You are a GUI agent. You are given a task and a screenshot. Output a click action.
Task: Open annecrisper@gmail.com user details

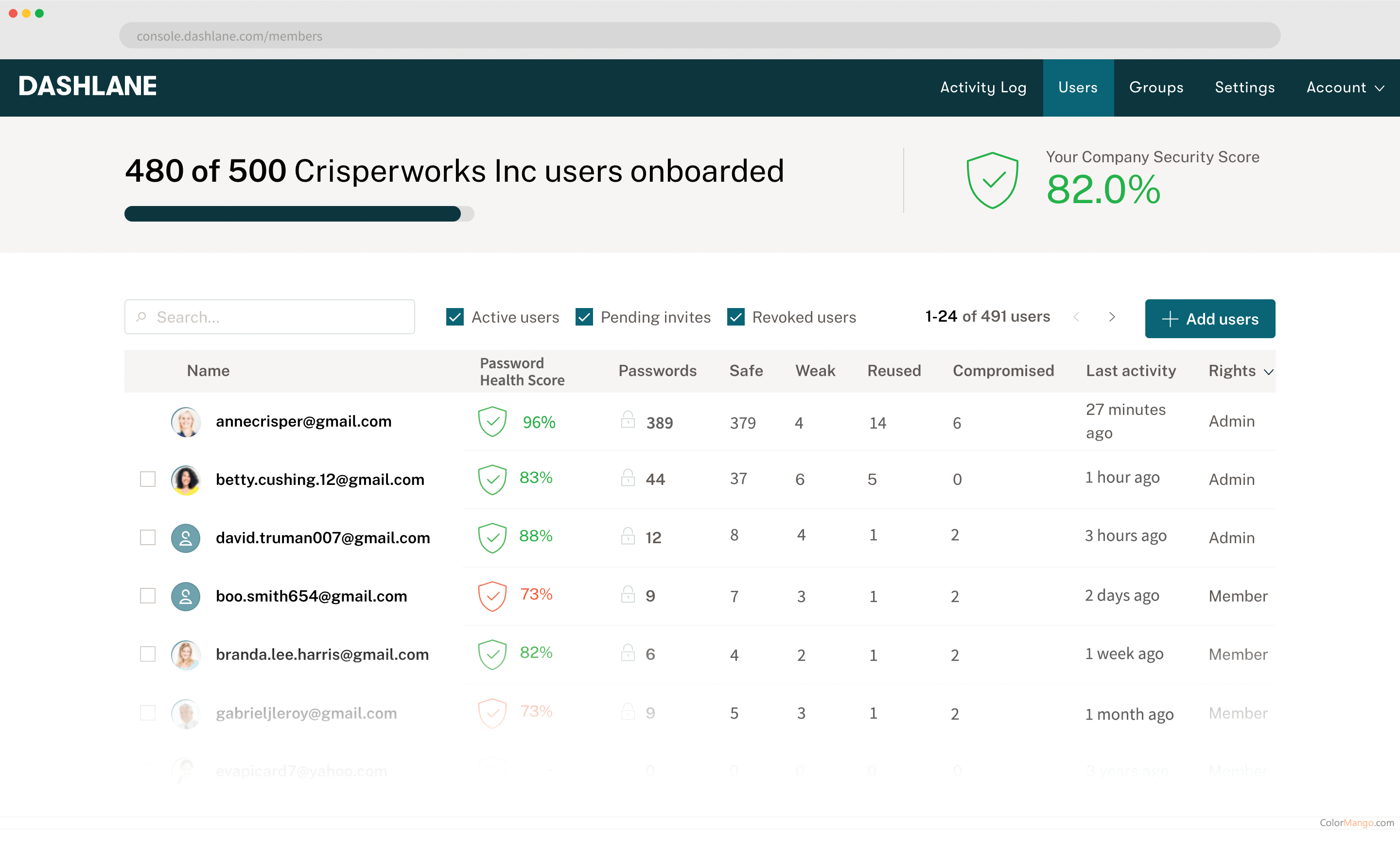[x=303, y=421]
